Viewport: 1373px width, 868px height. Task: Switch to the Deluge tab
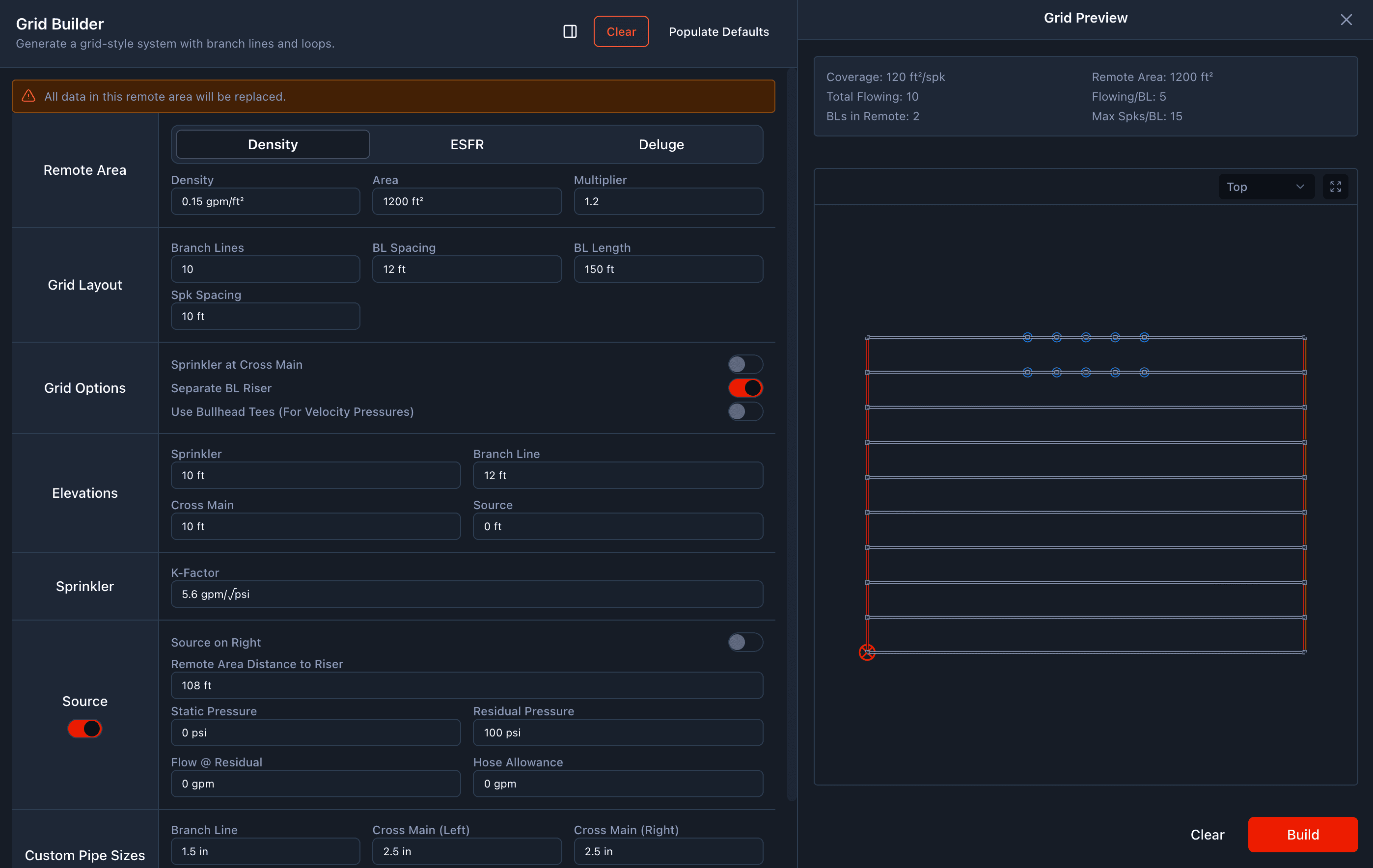(661, 145)
